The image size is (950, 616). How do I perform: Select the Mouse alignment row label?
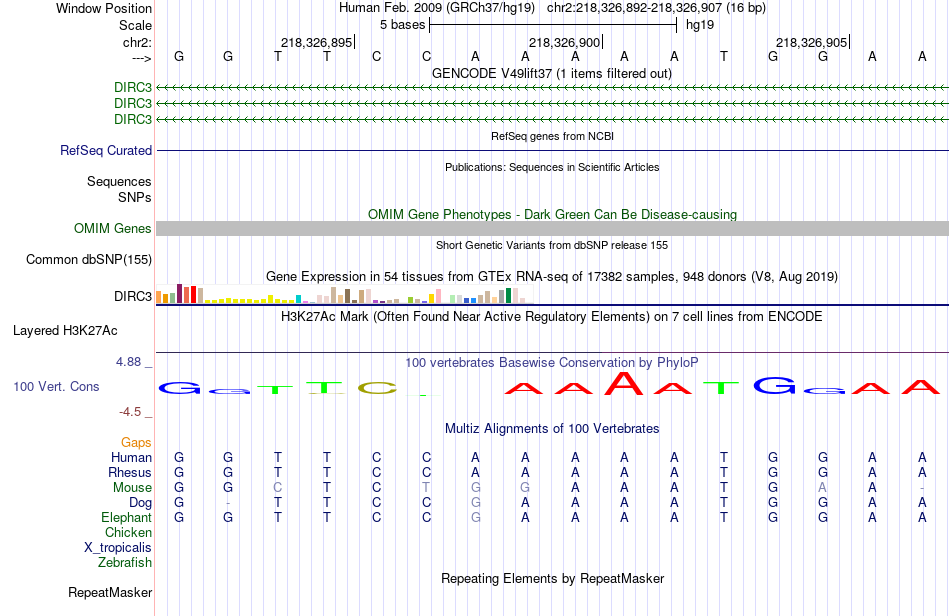point(132,488)
